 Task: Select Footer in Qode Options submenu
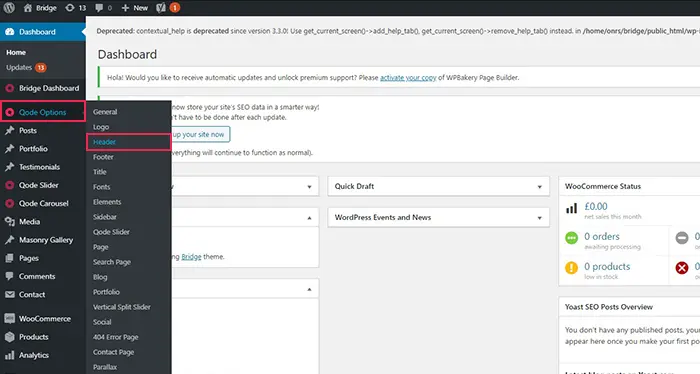103,157
